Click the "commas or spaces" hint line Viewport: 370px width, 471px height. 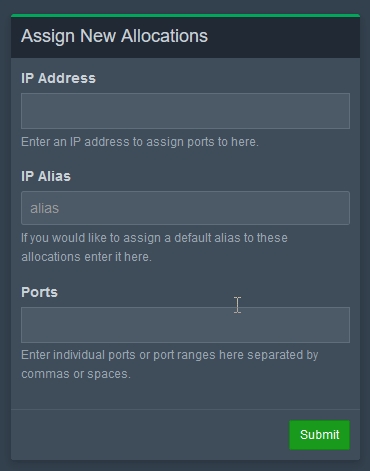point(76,374)
